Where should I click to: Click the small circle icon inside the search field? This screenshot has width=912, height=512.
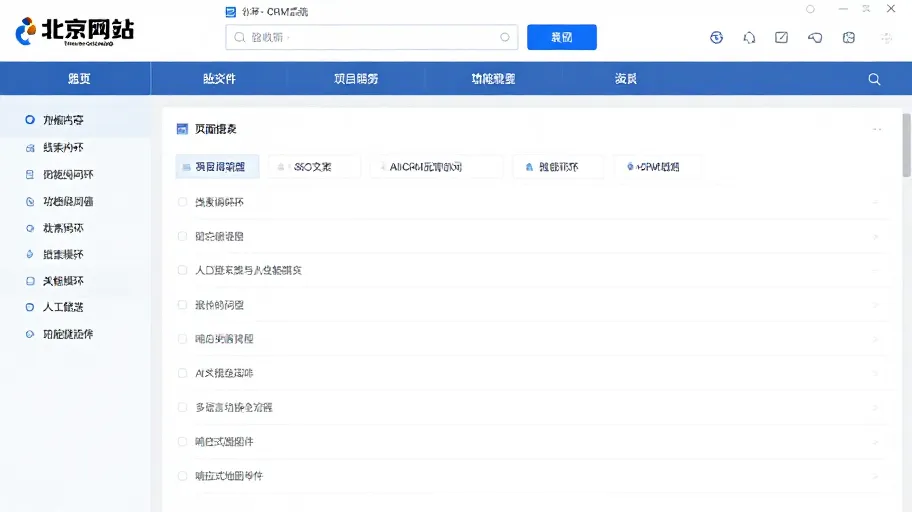pos(505,37)
